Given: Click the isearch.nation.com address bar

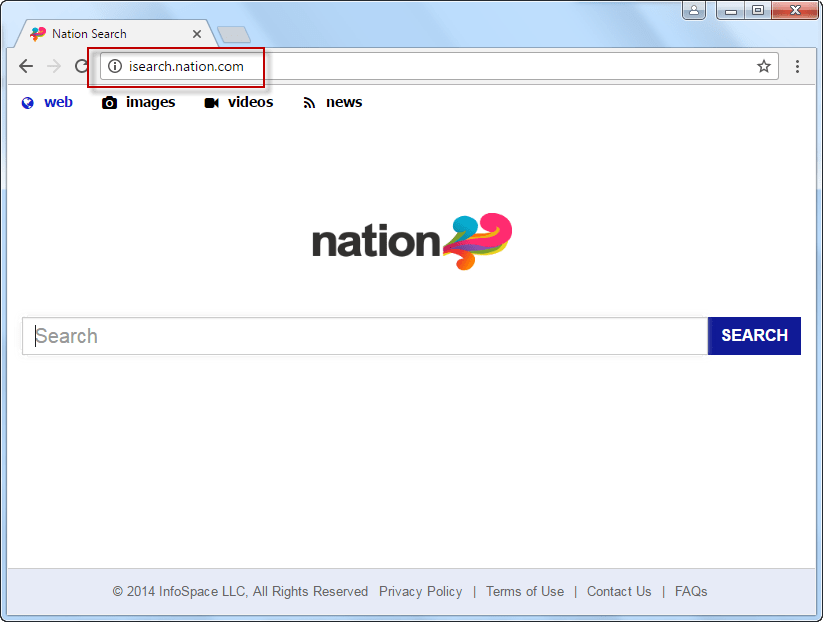Looking at the screenshot, I should (439, 66).
